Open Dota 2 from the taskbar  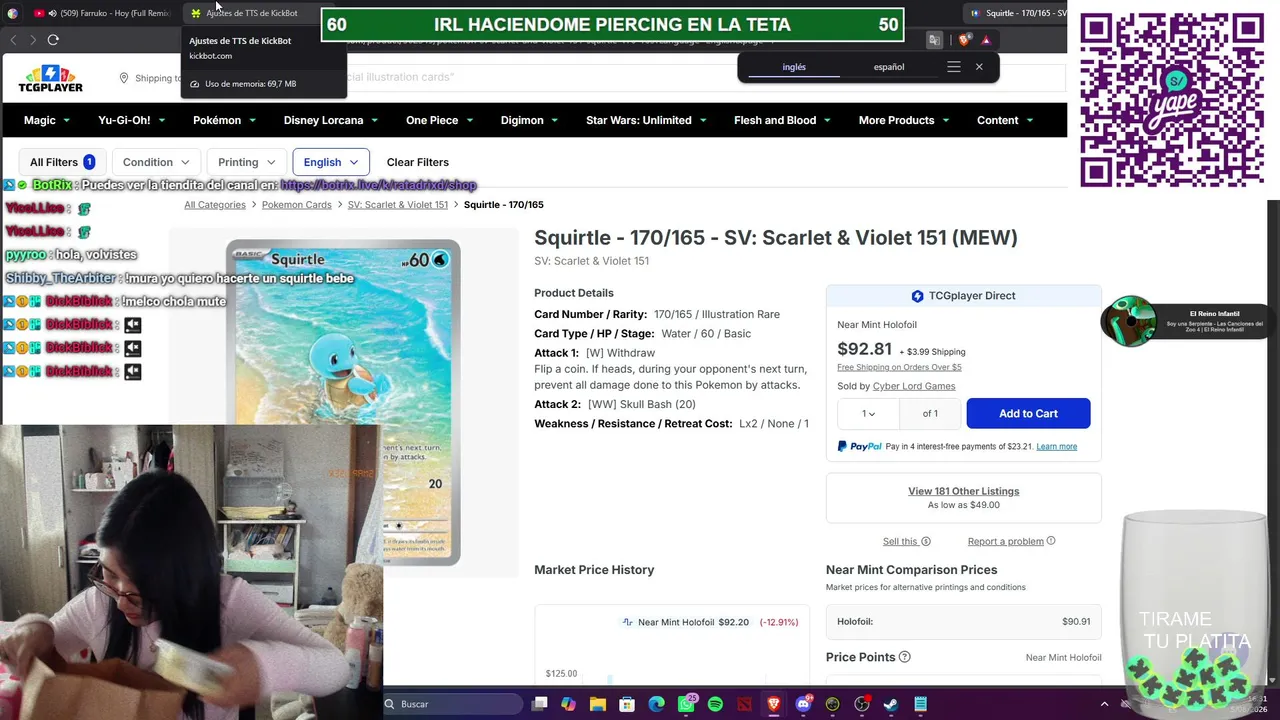tap(744, 704)
